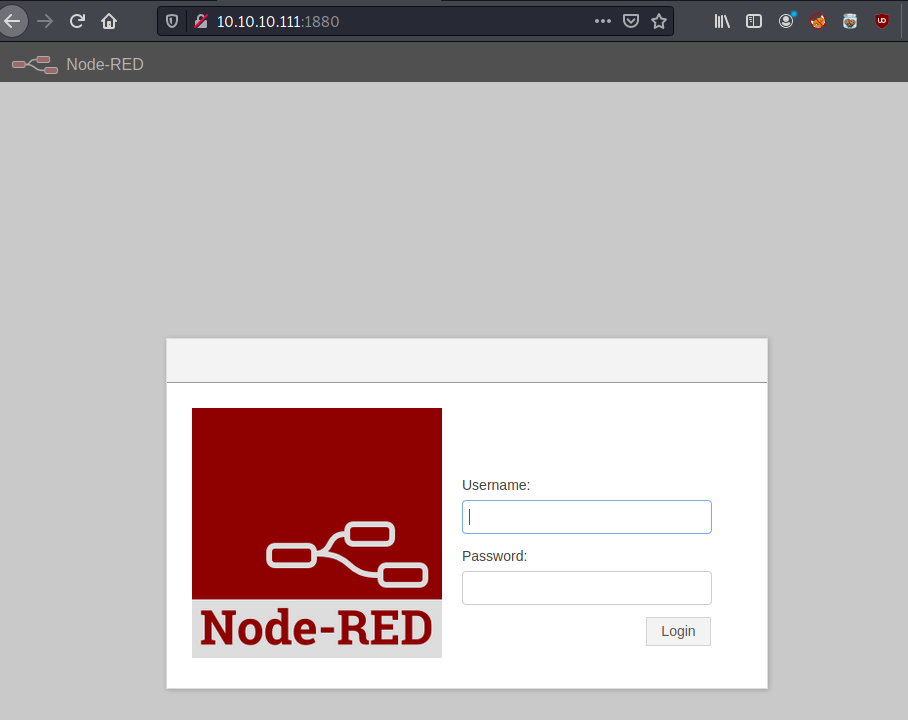Reload the Node-RED login page
This screenshot has width=908, height=720.
click(x=76, y=20)
